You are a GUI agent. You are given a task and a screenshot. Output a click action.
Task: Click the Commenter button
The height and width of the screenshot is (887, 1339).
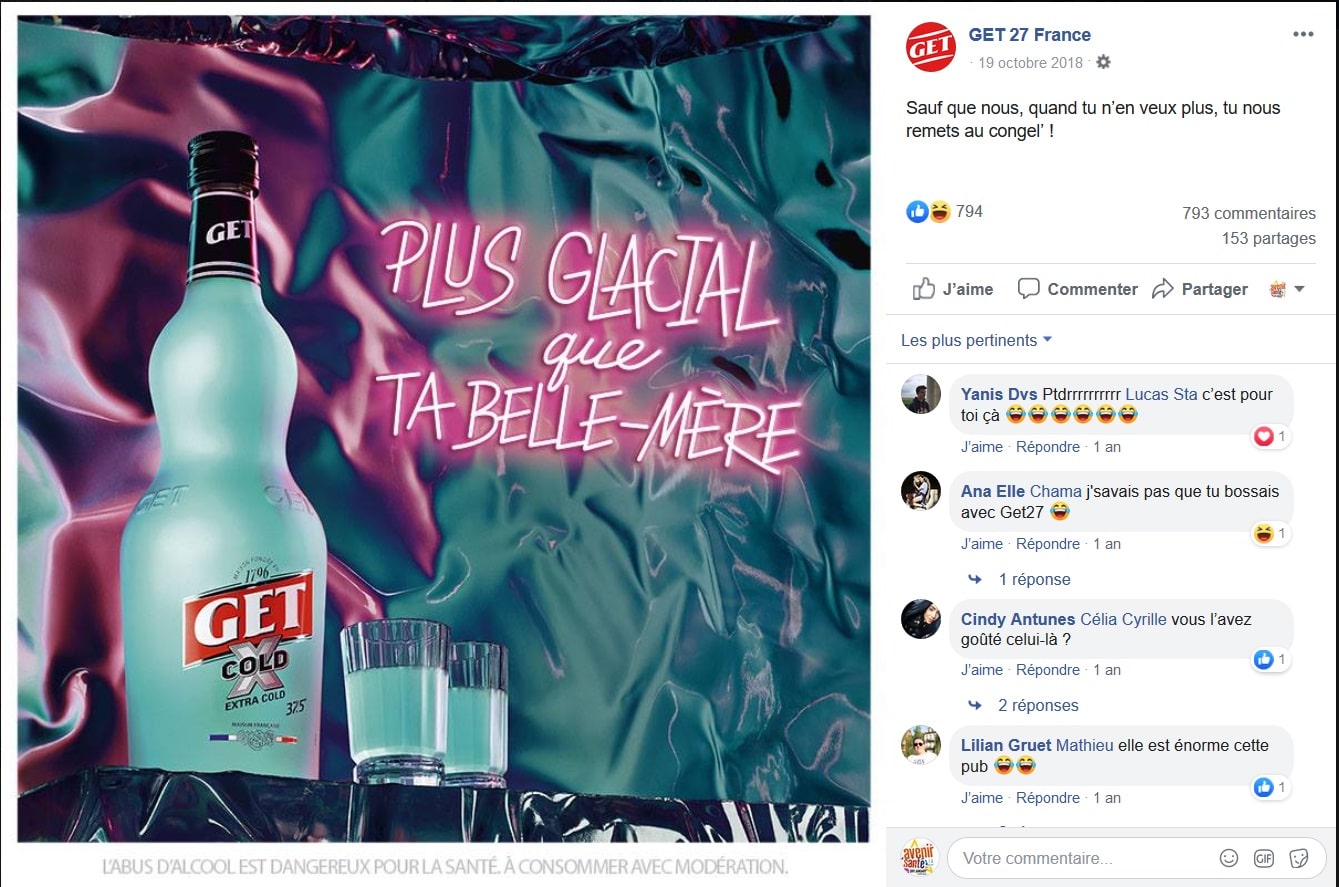1078,289
